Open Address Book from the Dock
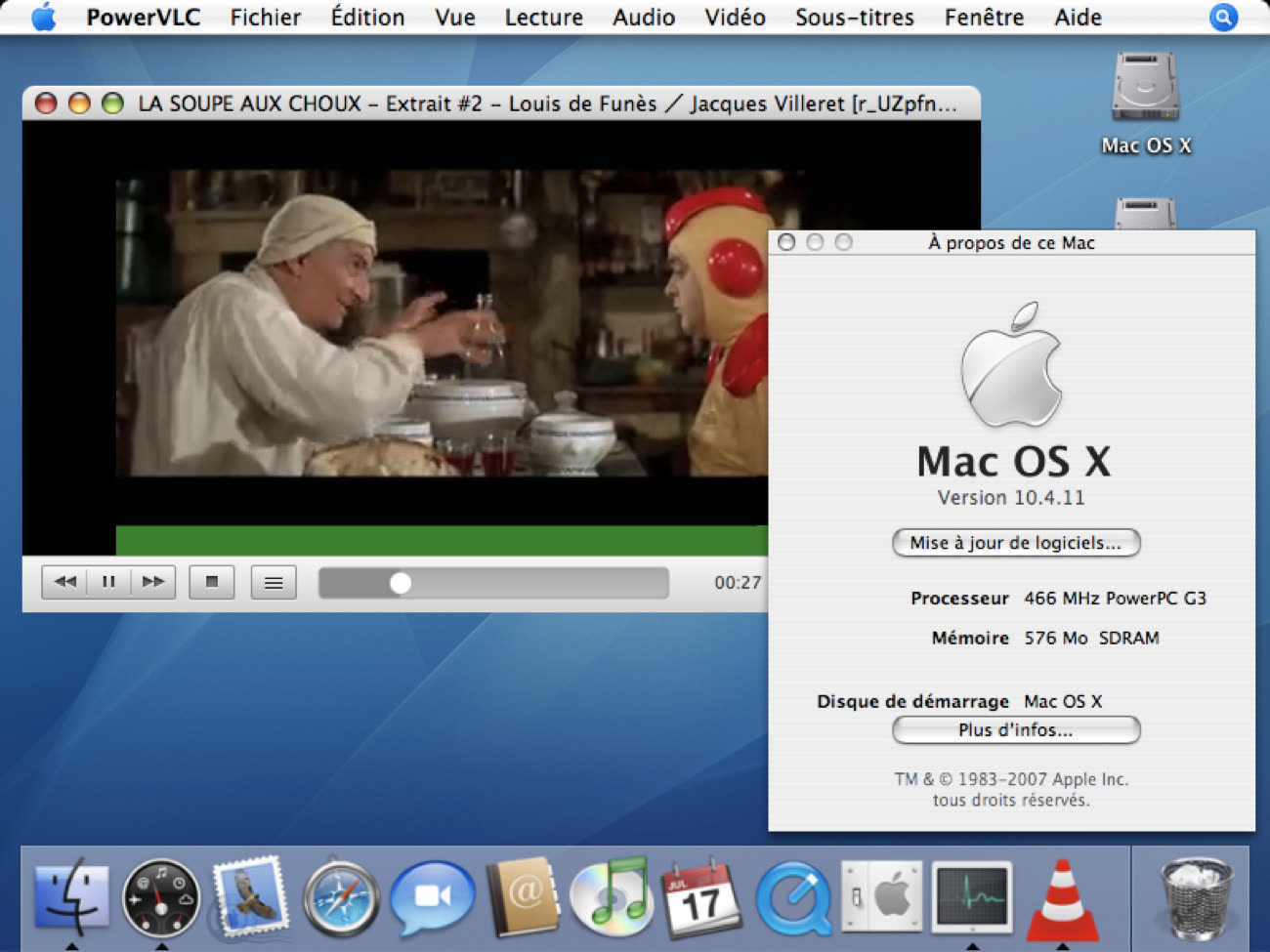The height and width of the screenshot is (952, 1270). [523, 896]
